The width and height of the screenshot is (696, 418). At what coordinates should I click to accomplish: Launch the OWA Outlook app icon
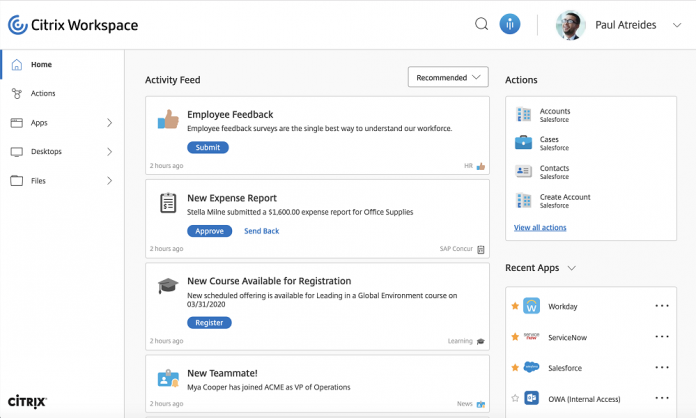(x=531, y=398)
